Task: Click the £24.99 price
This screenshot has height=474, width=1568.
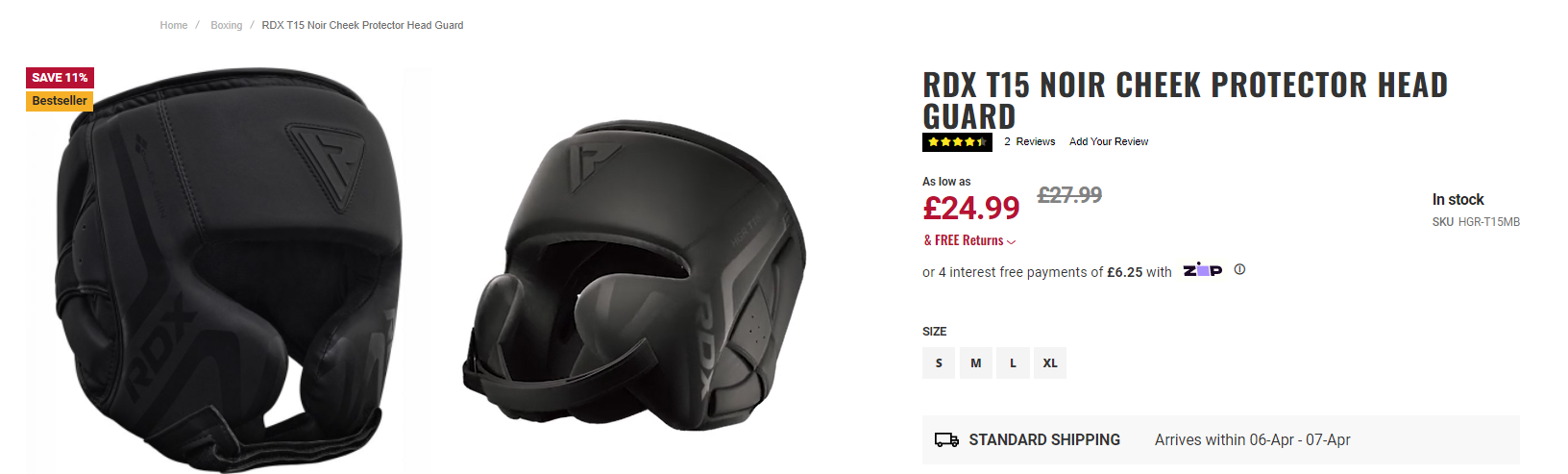Action: [971, 208]
